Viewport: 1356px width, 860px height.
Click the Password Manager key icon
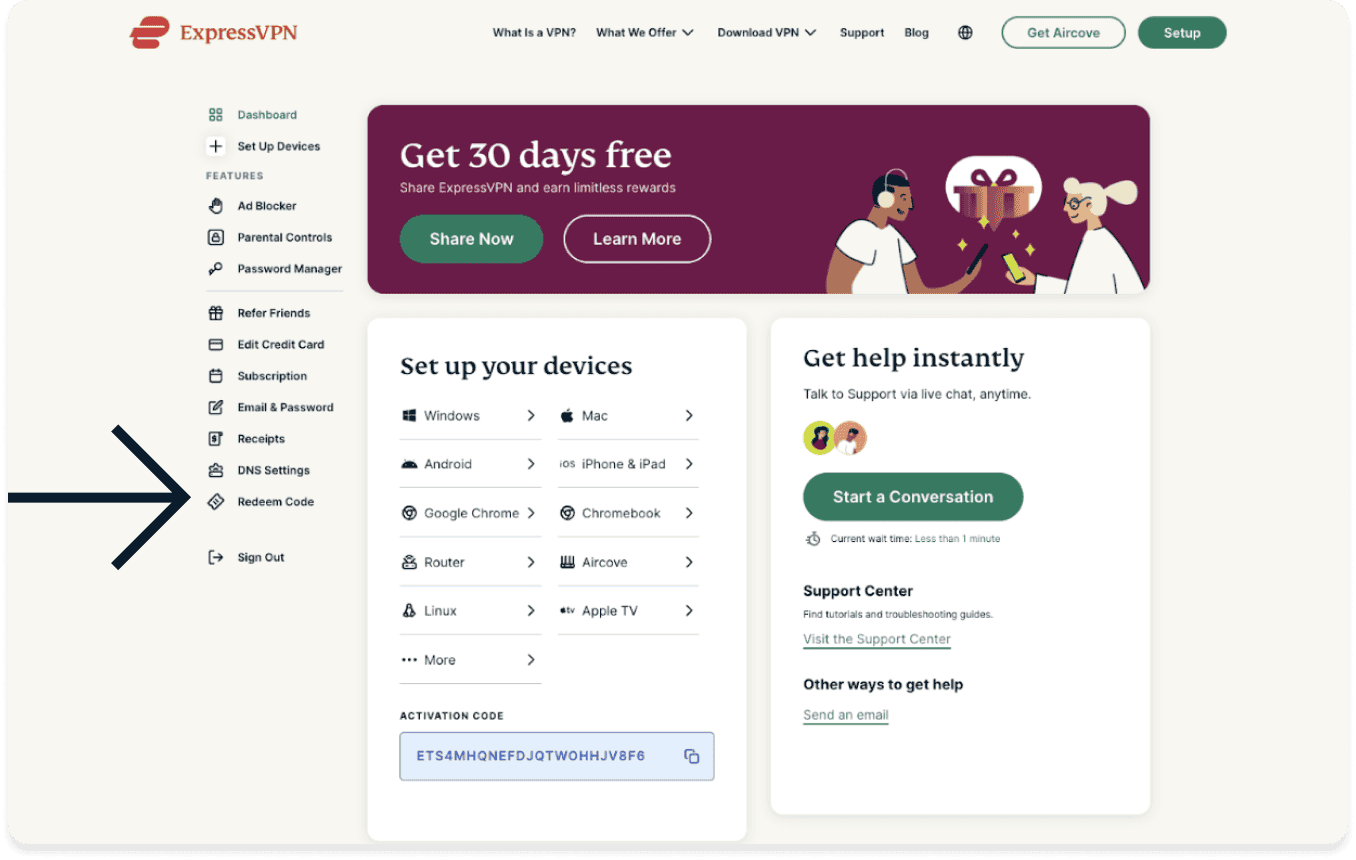pyautogui.click(x=215, y=269)
